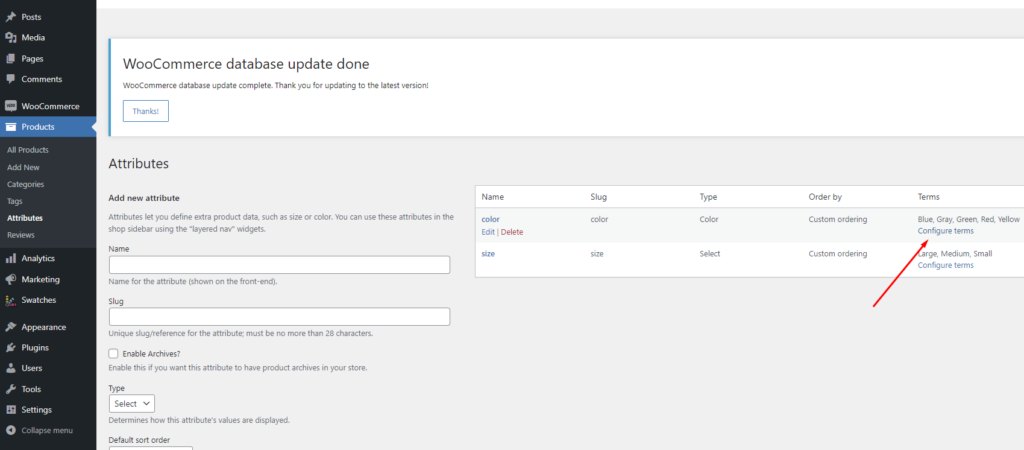Configure terms for color attribute
This screenshot has width=1024, height=450.
coord(946,231)
